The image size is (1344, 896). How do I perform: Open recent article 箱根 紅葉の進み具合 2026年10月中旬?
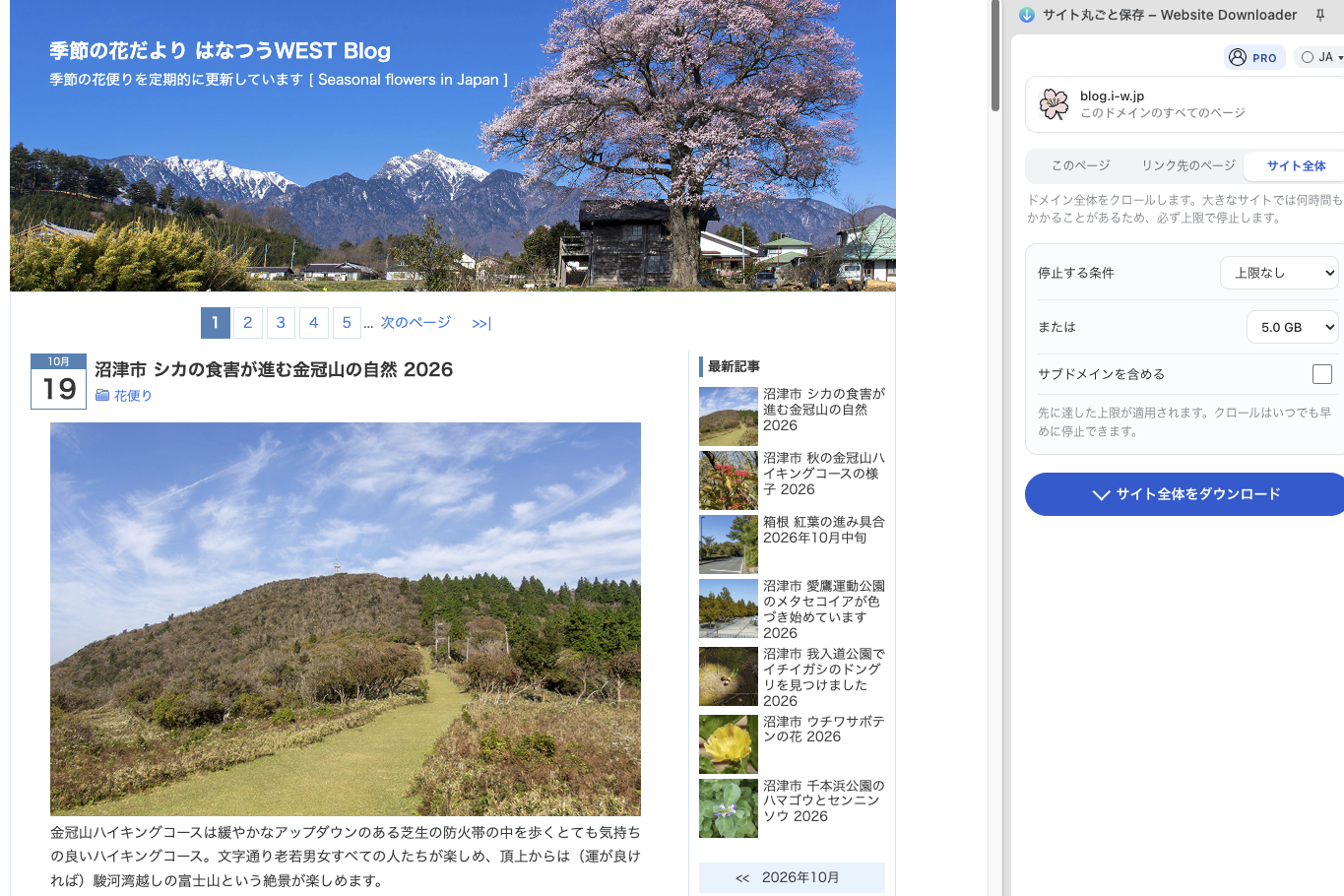click(824, 530)
